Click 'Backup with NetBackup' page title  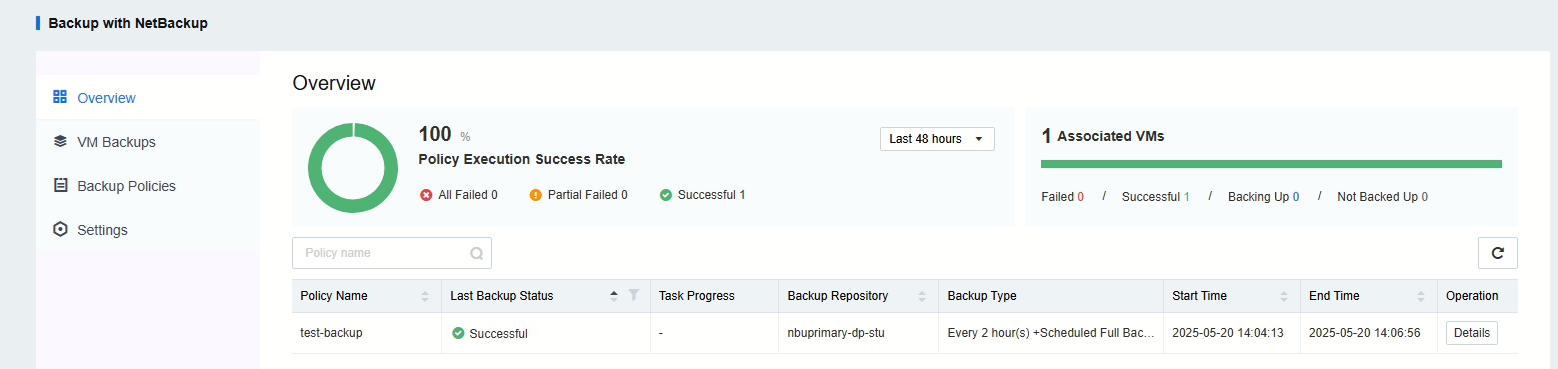pyautogui.click(x=128, y=23)
